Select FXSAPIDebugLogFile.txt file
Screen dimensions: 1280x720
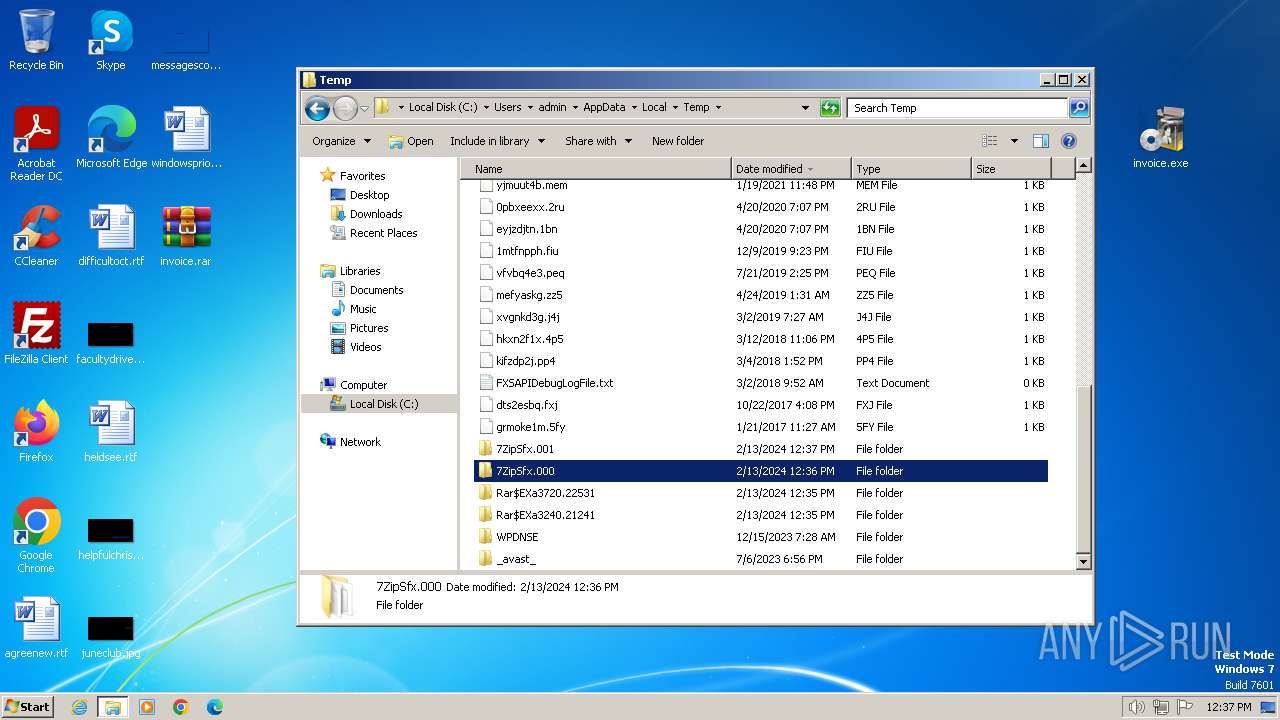click(x=761, y=383)
